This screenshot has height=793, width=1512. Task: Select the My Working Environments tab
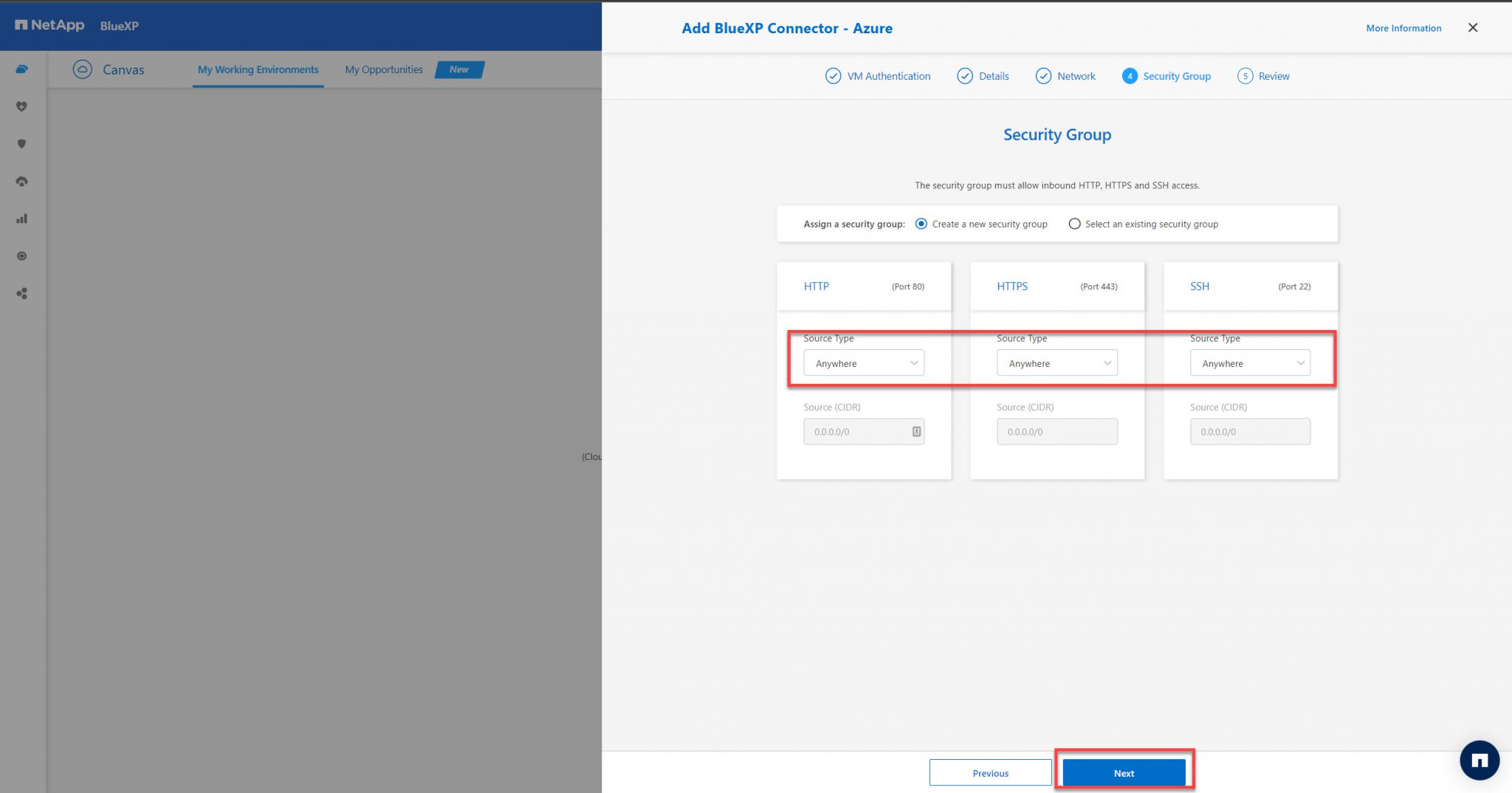258,69
